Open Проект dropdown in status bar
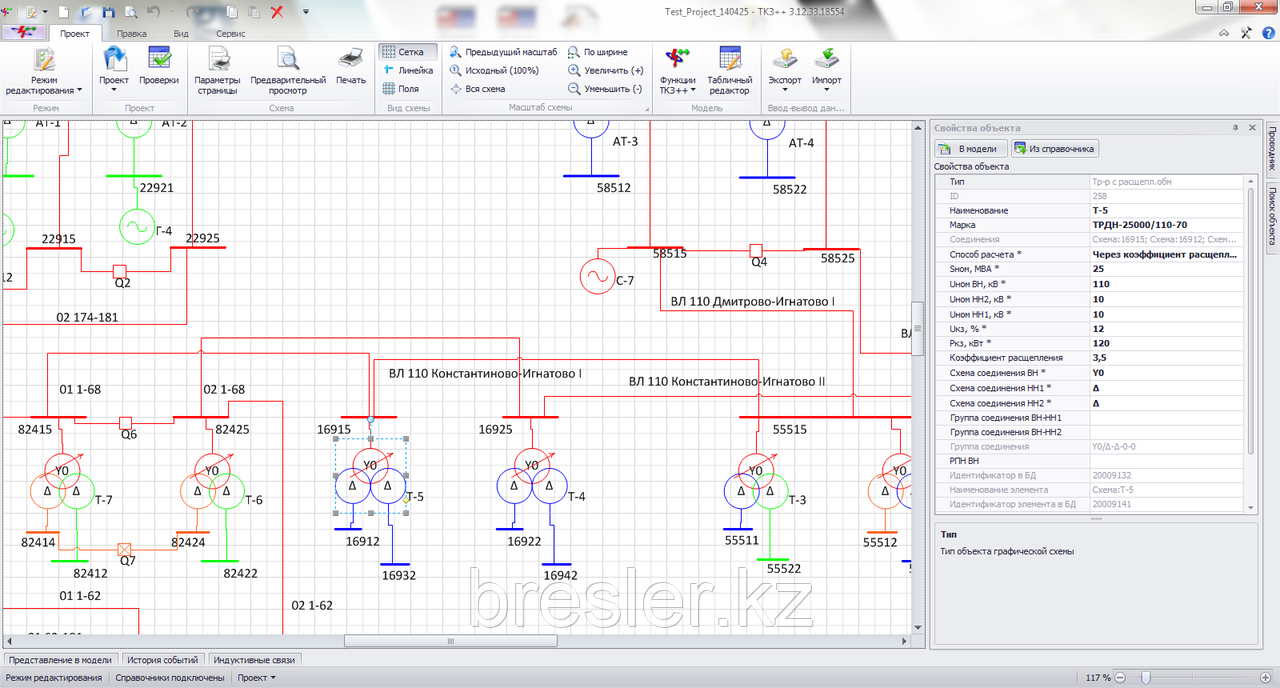The image size is (1280, 688). (257, 678)
